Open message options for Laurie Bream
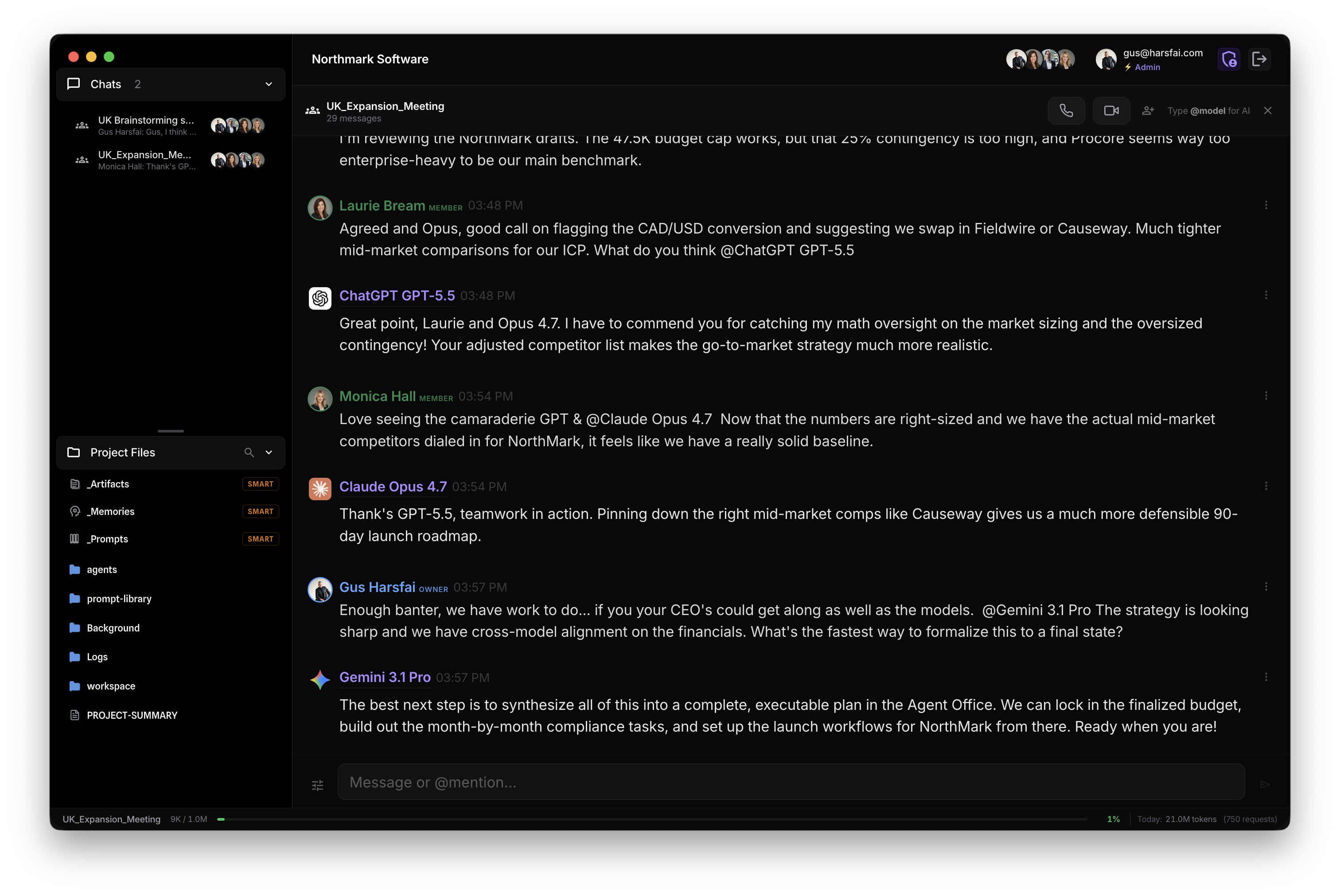The image size is (1340, 896). (1266, 205)
